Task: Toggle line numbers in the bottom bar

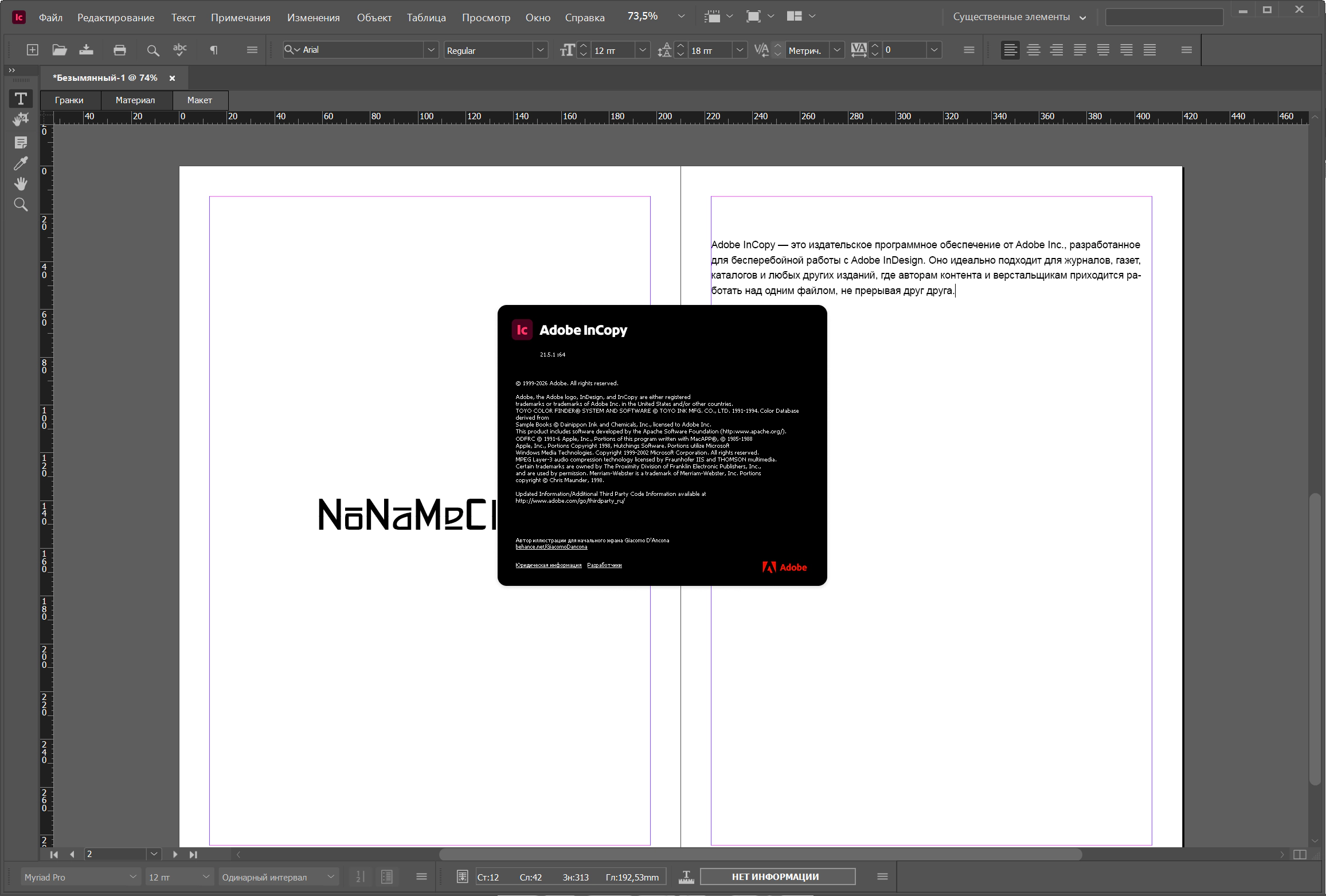Action: point(360,877)
